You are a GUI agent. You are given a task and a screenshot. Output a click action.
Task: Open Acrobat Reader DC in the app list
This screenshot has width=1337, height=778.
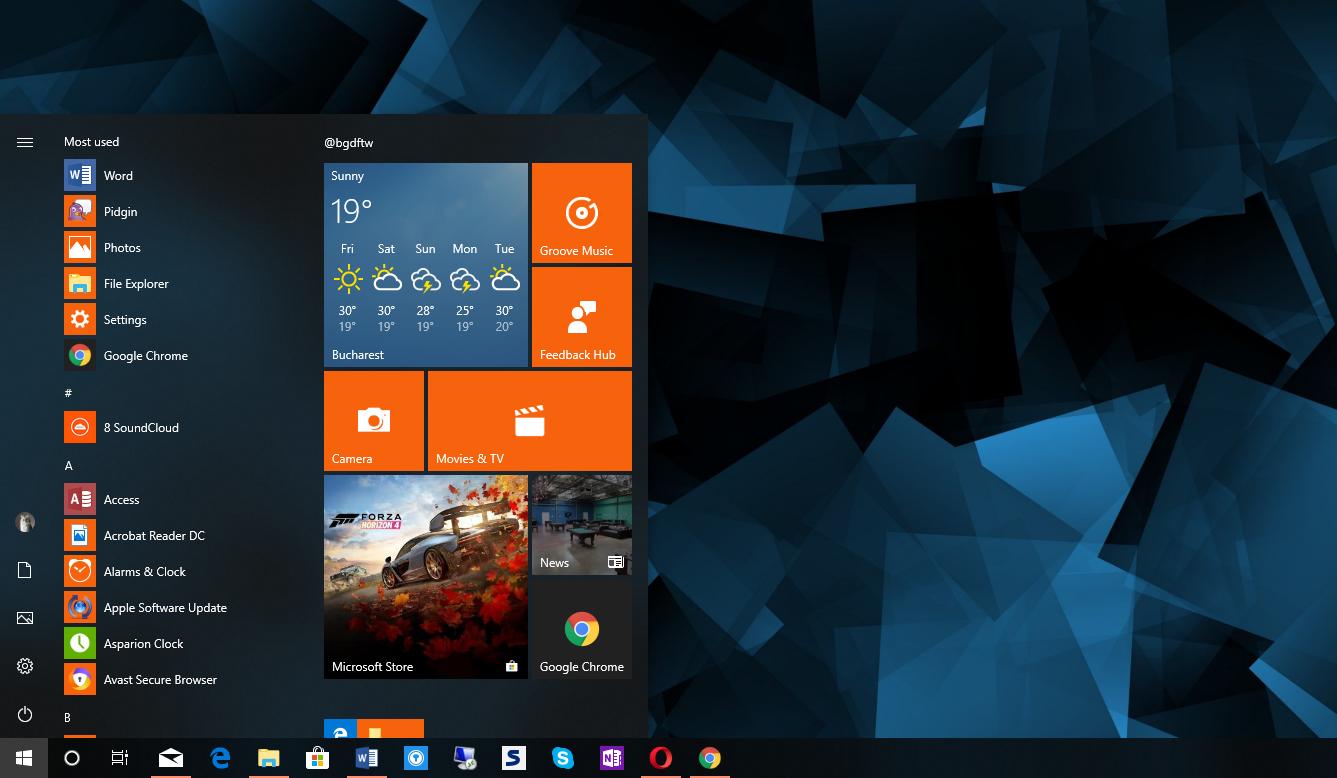pyautogui.click(x=180, y=536)
